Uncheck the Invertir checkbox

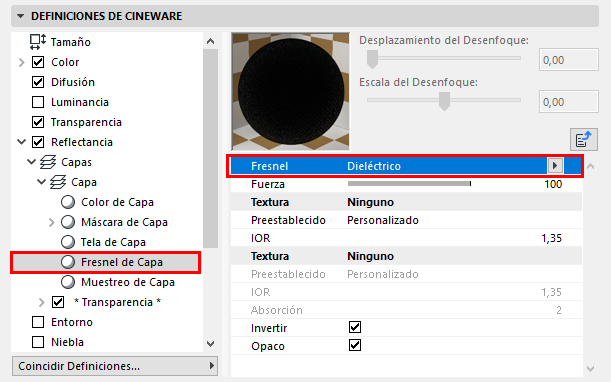click(x=355, y=327)
